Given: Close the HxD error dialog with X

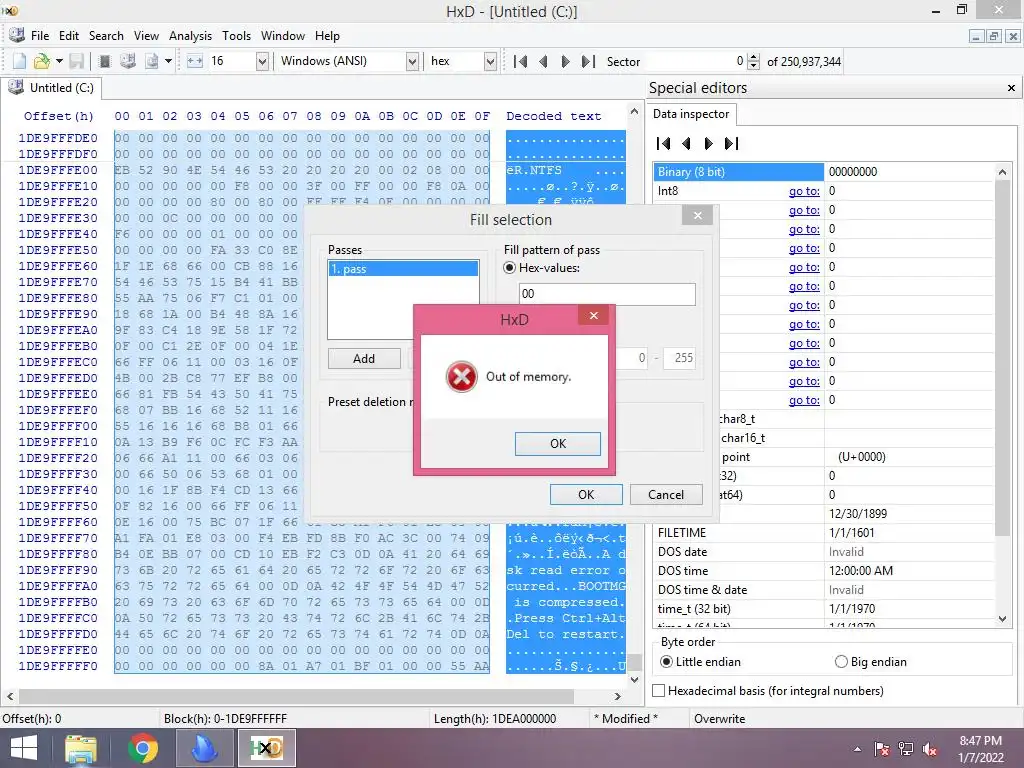Looking at the screenshot, I should 593,316.
